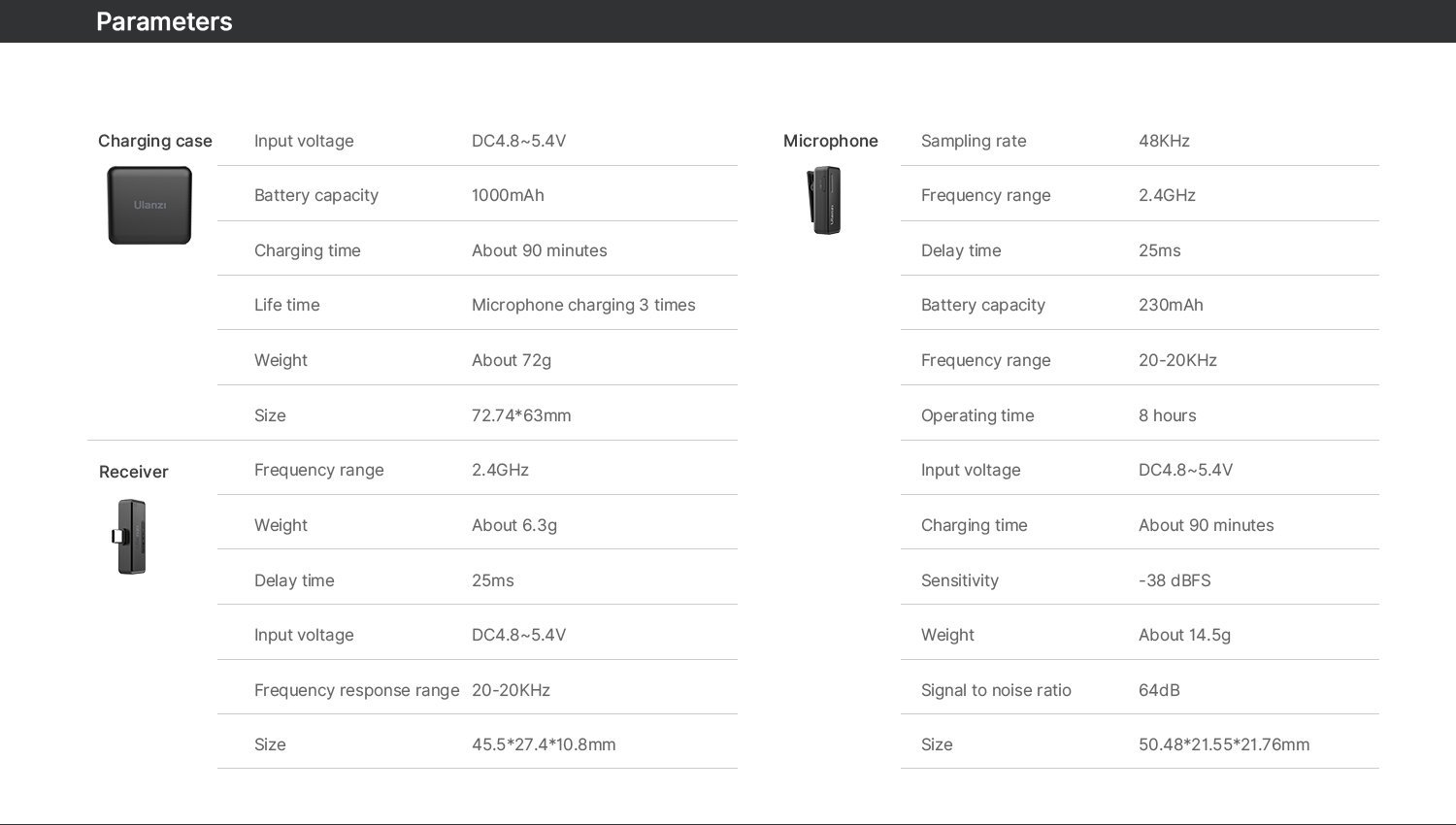1456x825 pixels.
Task: Click the 72.74*63mm size value
Action: pos(521,415)
